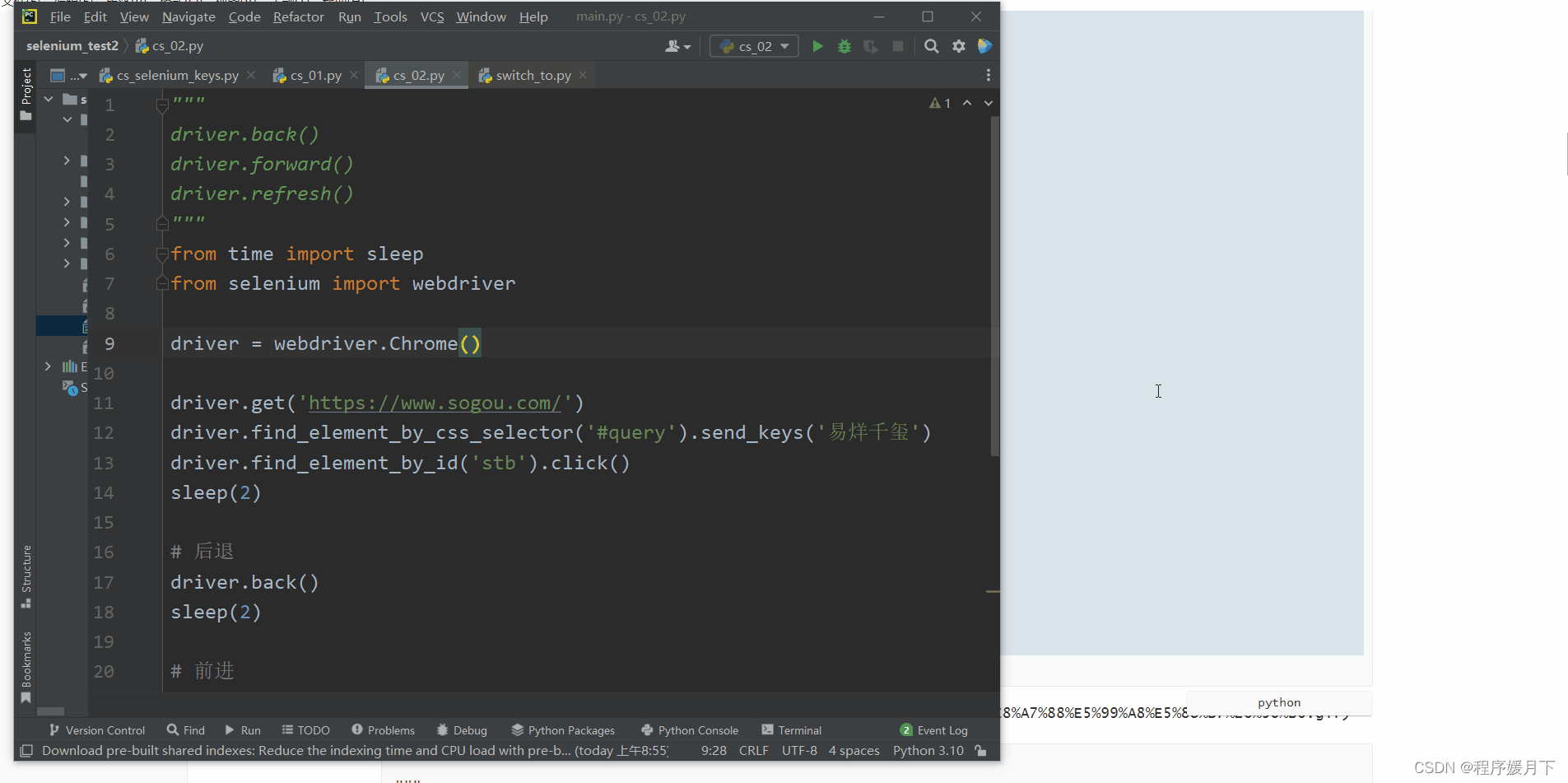Click the 9:28 caret position indicator
This screenshot has height=783, width=1568.
714,751
